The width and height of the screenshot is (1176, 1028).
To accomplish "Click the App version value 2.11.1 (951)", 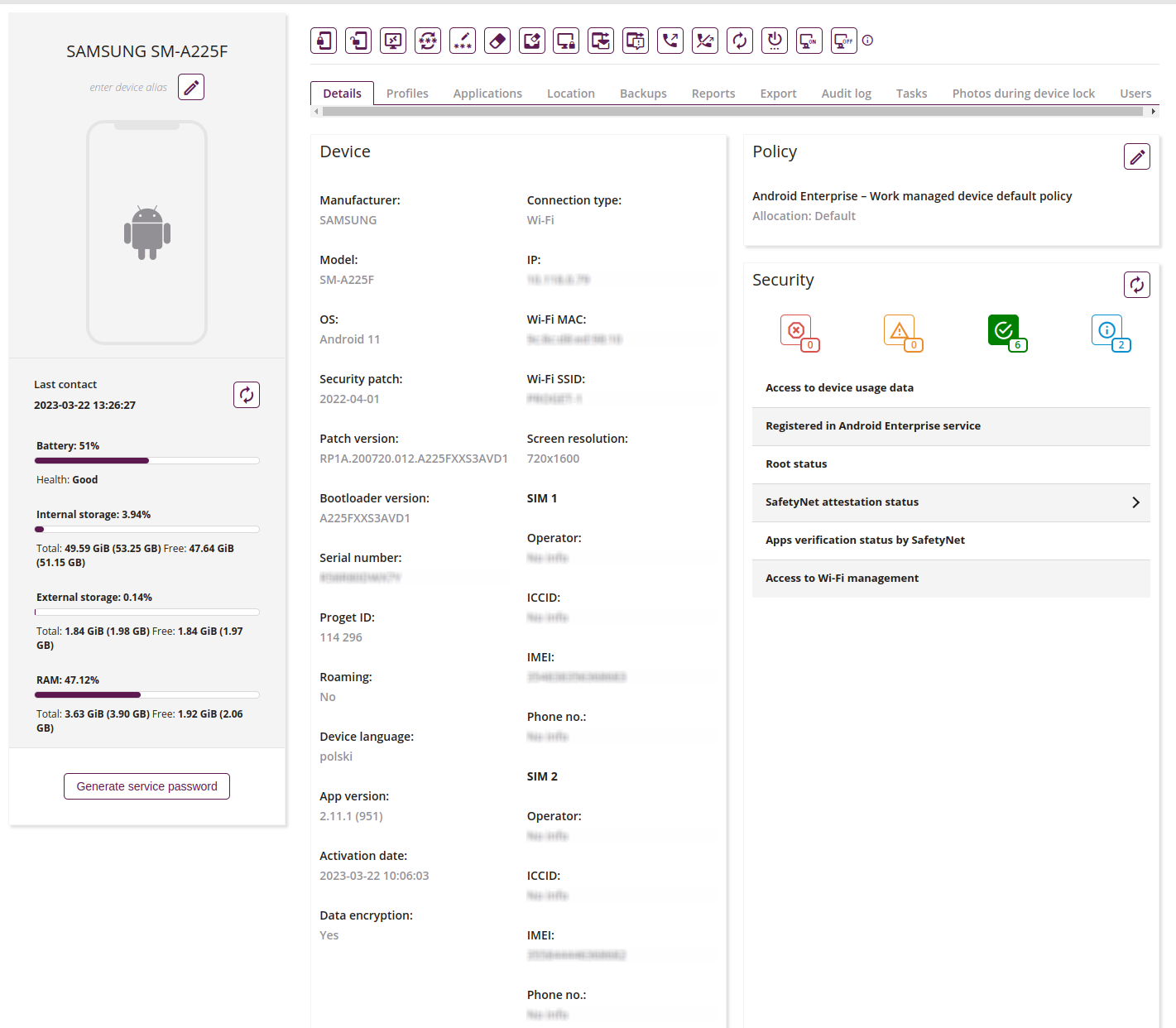I will [351, 816].
